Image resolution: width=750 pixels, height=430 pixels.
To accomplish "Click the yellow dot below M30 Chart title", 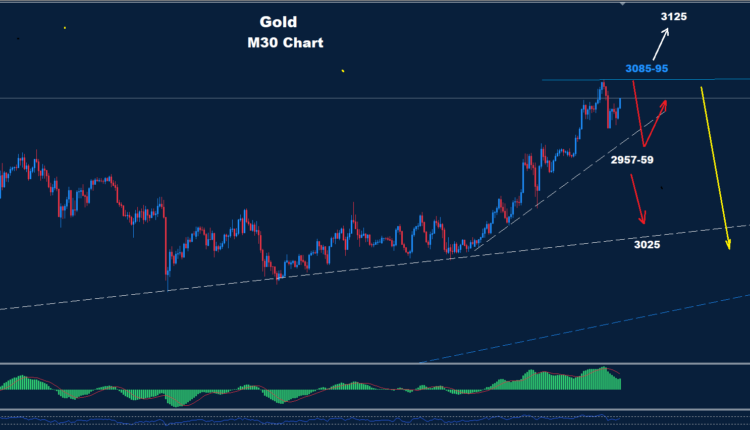I will 343,71.
